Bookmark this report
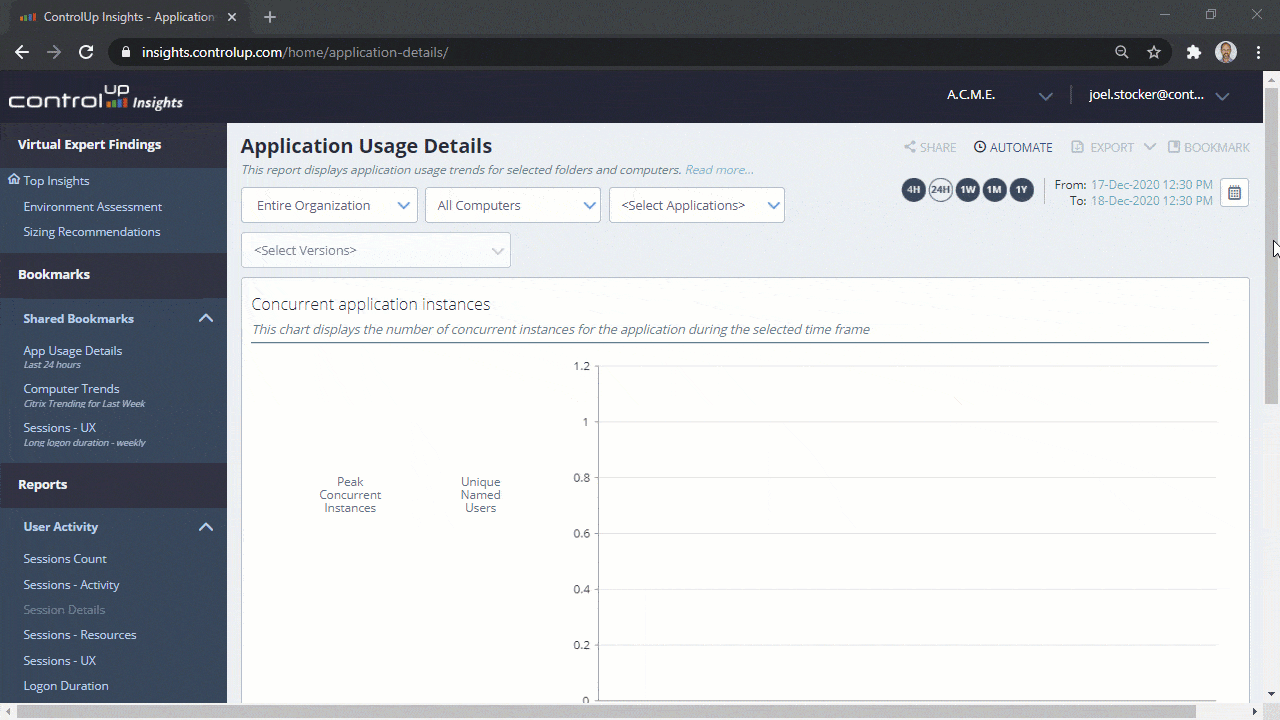1280x720 pixels. pyautogui.click(x=1209, y=147)
